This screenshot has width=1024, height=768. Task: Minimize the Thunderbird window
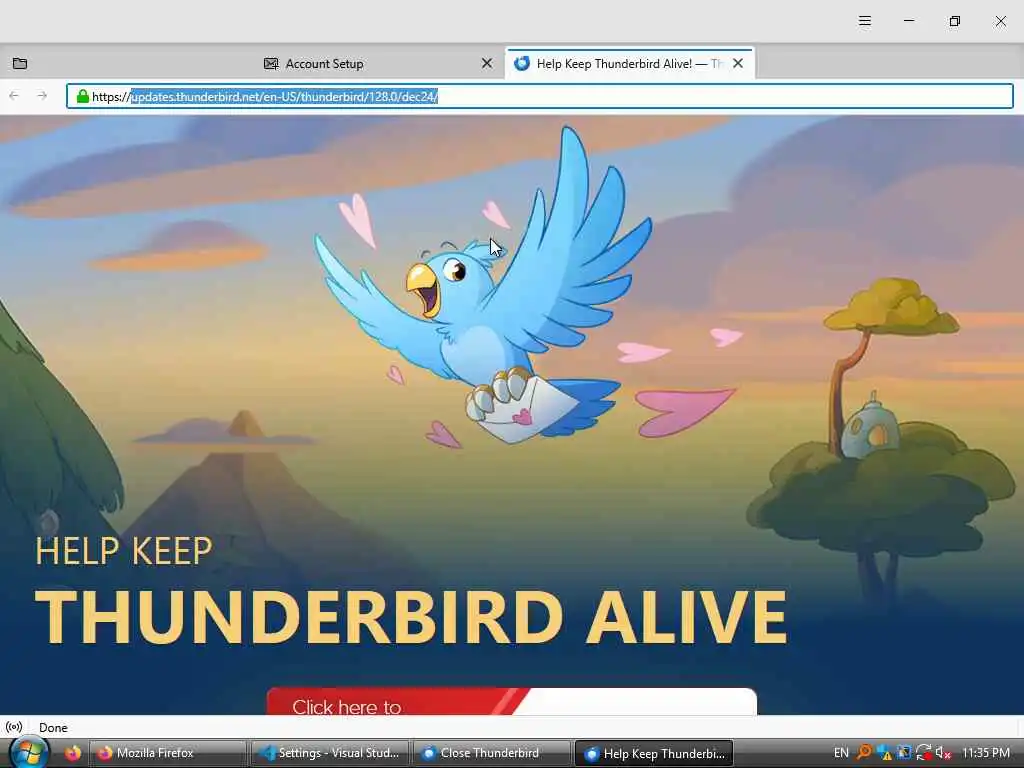click(x=909, y=22)
